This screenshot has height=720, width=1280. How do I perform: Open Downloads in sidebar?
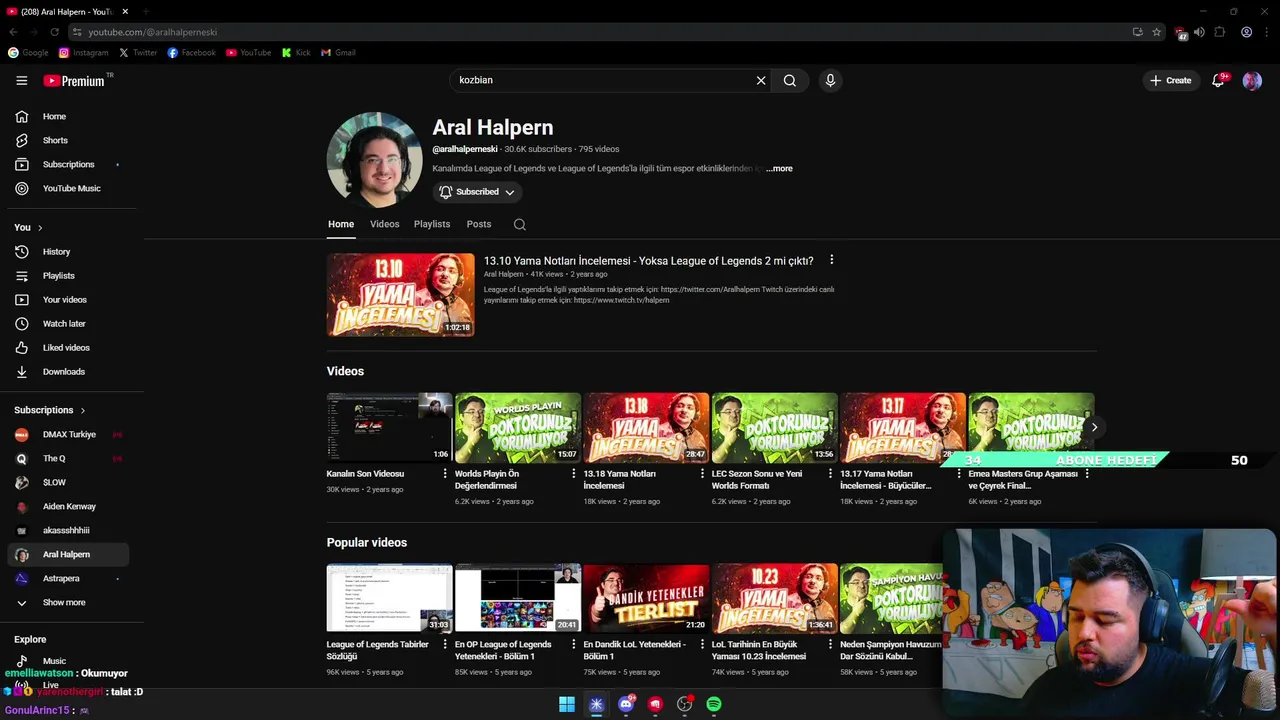(x=68, y=372)
